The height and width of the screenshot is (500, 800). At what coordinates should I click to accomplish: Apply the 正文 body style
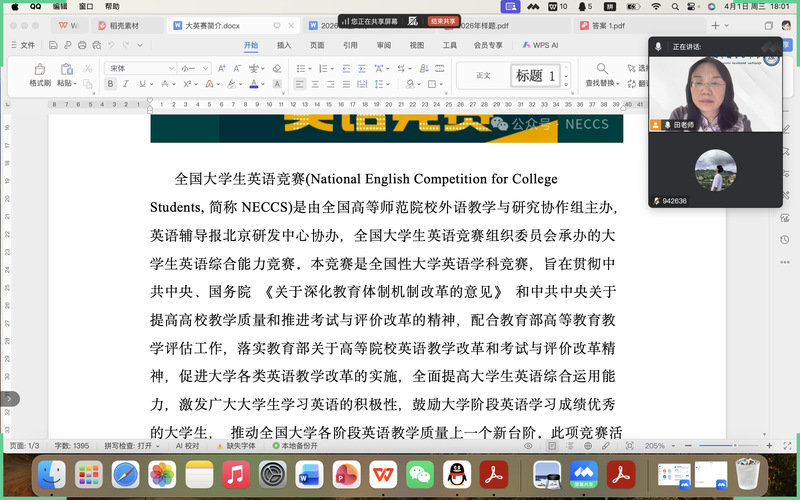(483, 76)
